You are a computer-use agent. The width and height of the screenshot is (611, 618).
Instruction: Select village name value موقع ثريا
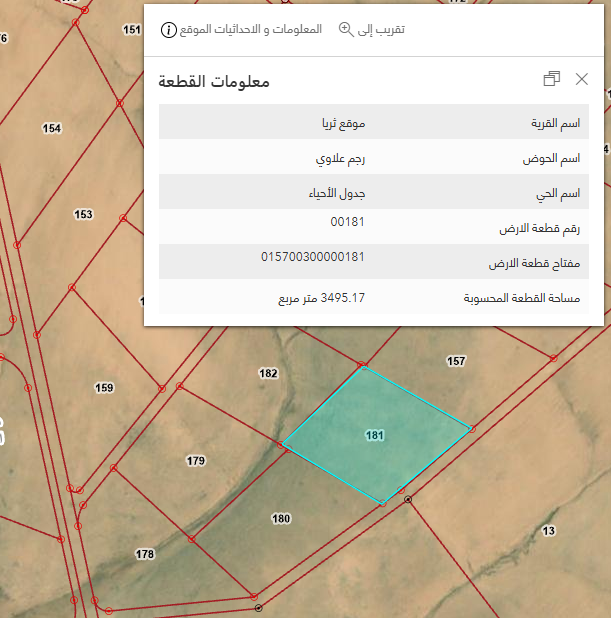tap(343, 124)
